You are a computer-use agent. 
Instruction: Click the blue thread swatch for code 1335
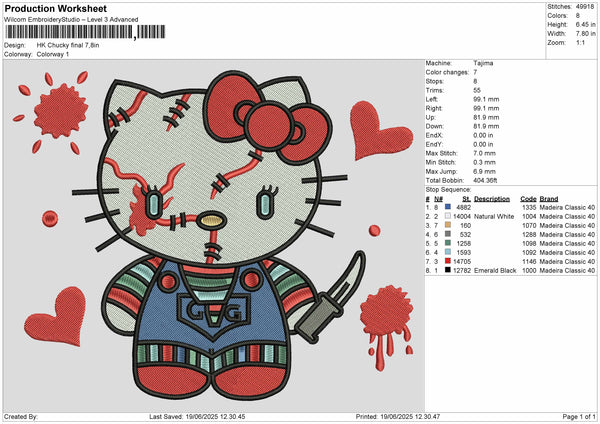[x=448, y=207]
